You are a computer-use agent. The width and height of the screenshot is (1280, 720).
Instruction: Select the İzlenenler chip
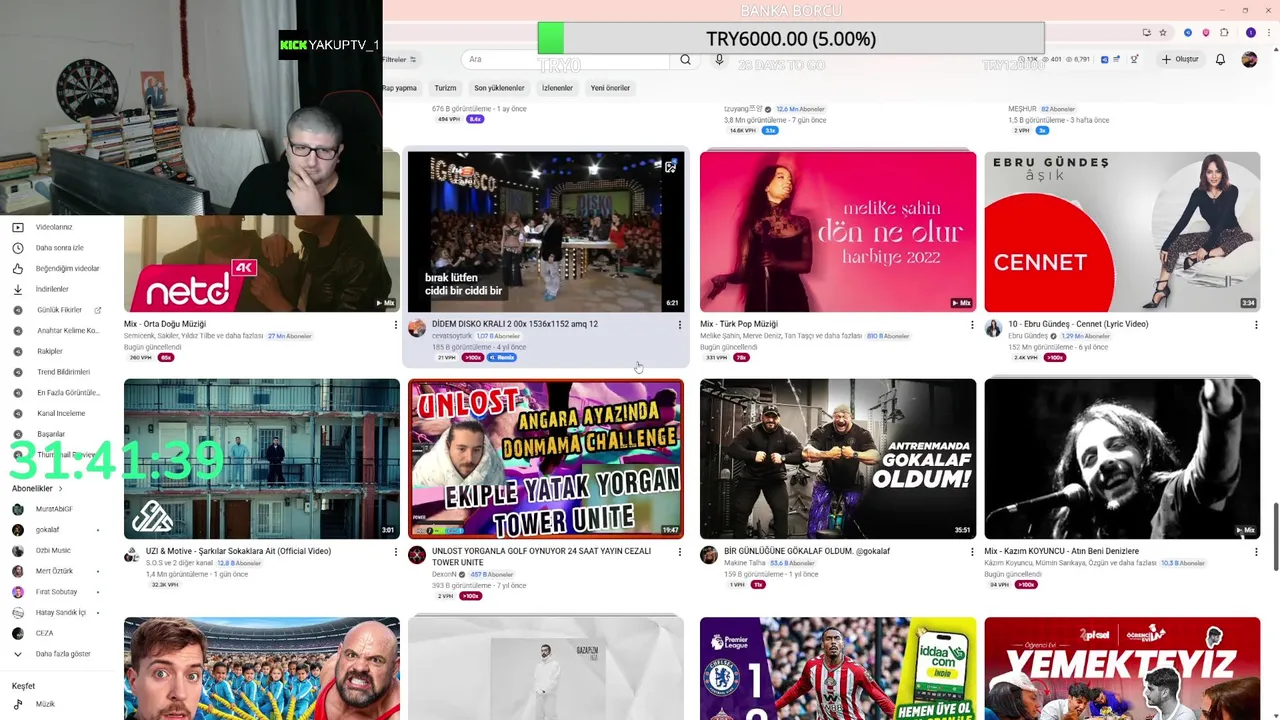(x=557, y=88)
